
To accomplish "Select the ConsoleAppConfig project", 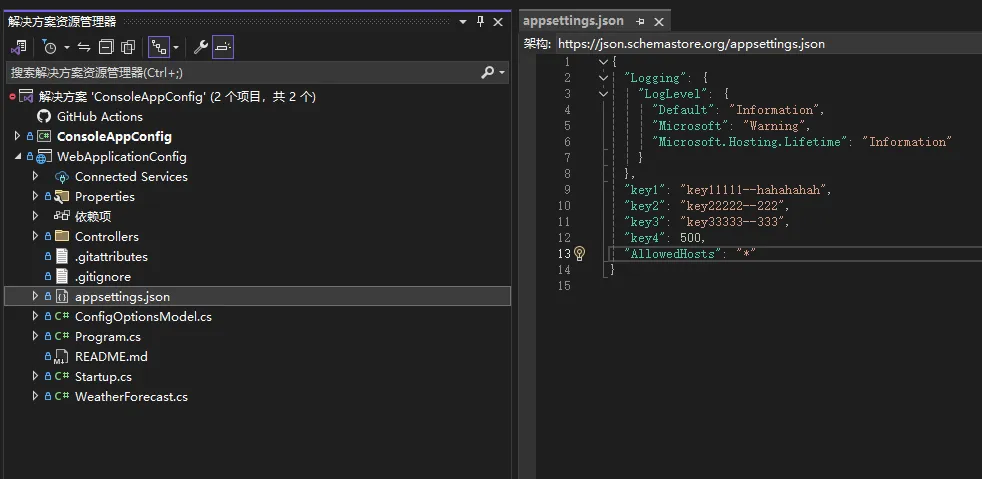I will coord(114,136).
